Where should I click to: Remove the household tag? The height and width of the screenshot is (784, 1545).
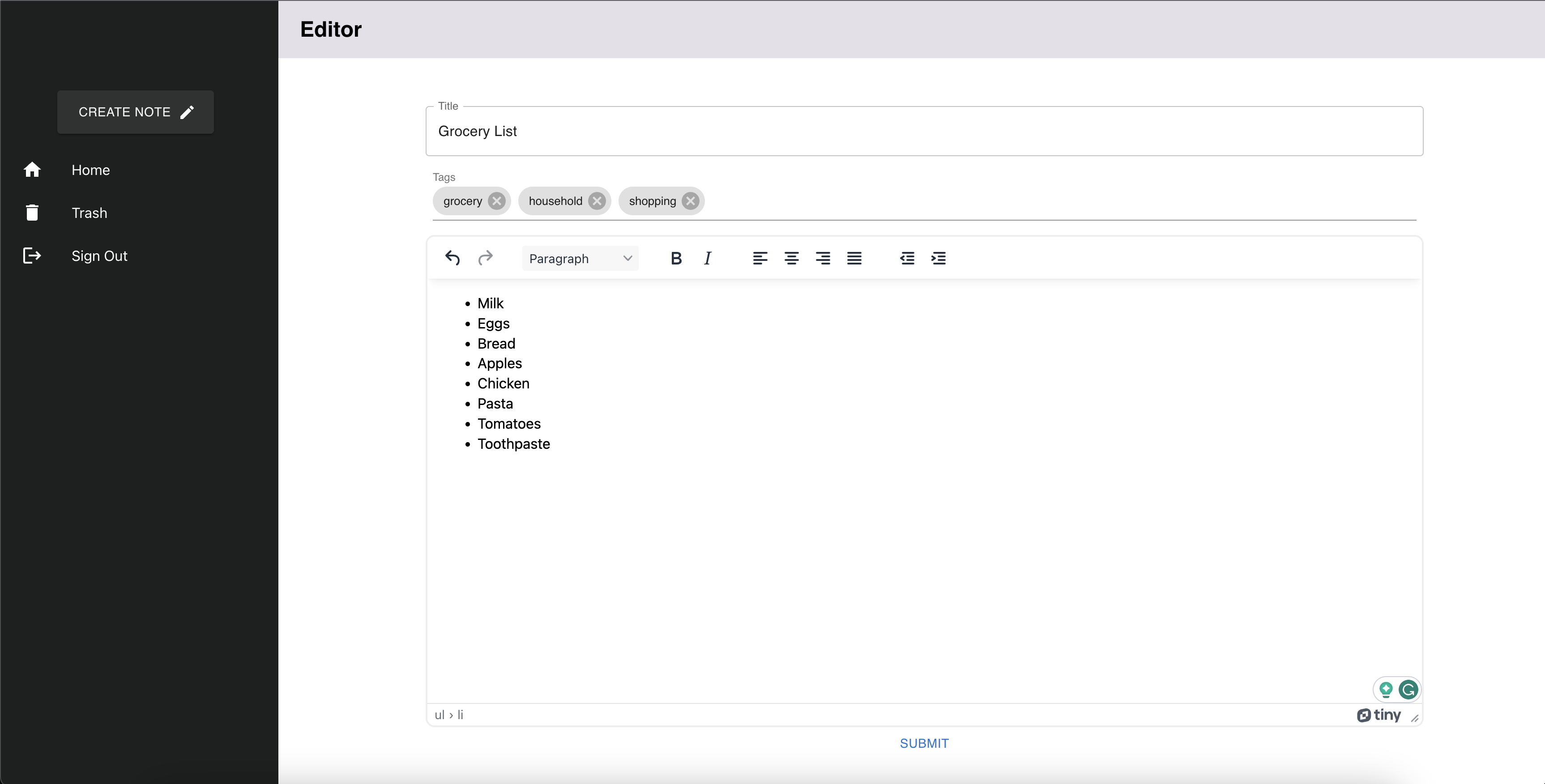(596, 201)
